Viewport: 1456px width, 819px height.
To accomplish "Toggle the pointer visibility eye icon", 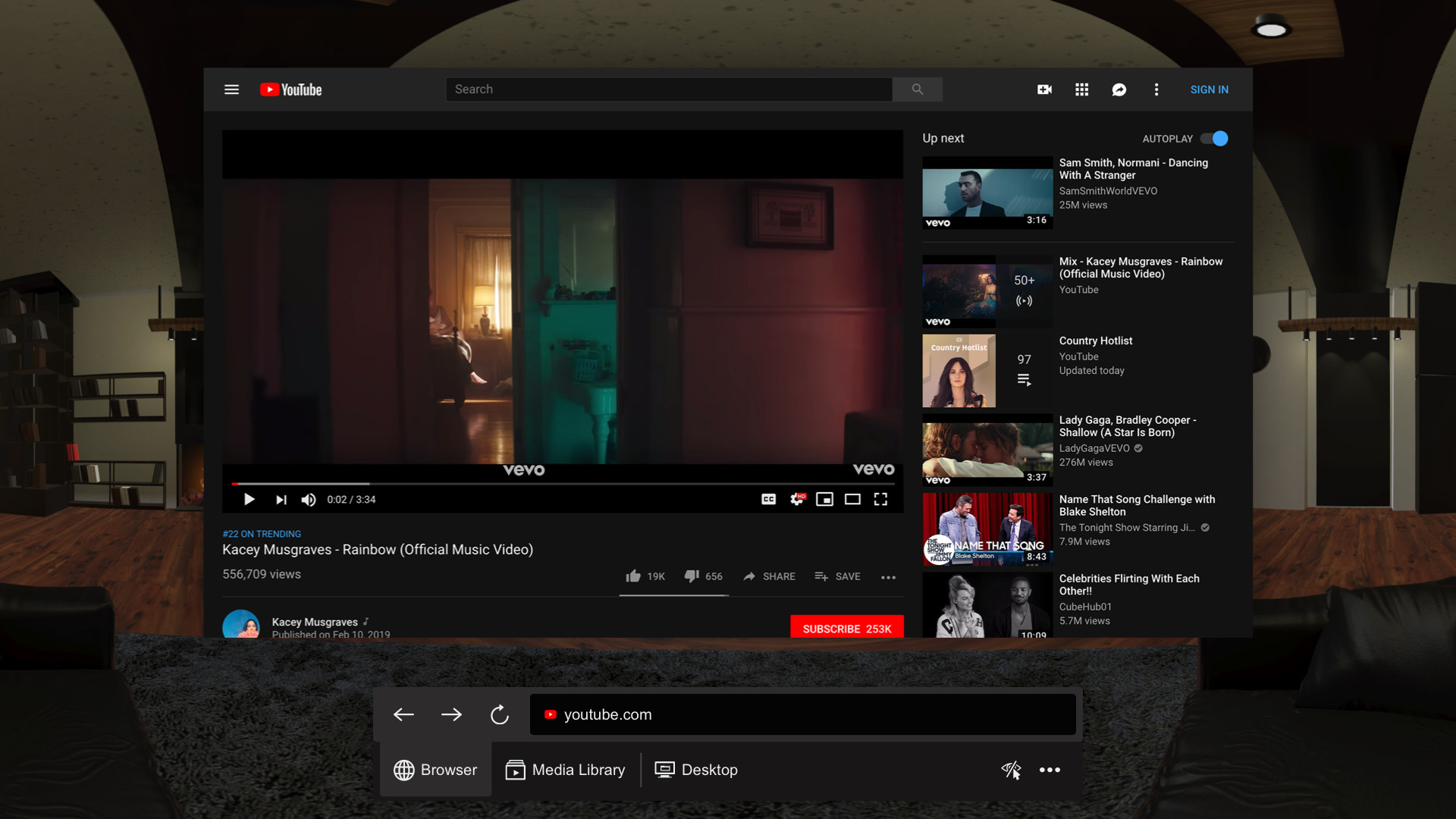I will (x=1011, y=770).
